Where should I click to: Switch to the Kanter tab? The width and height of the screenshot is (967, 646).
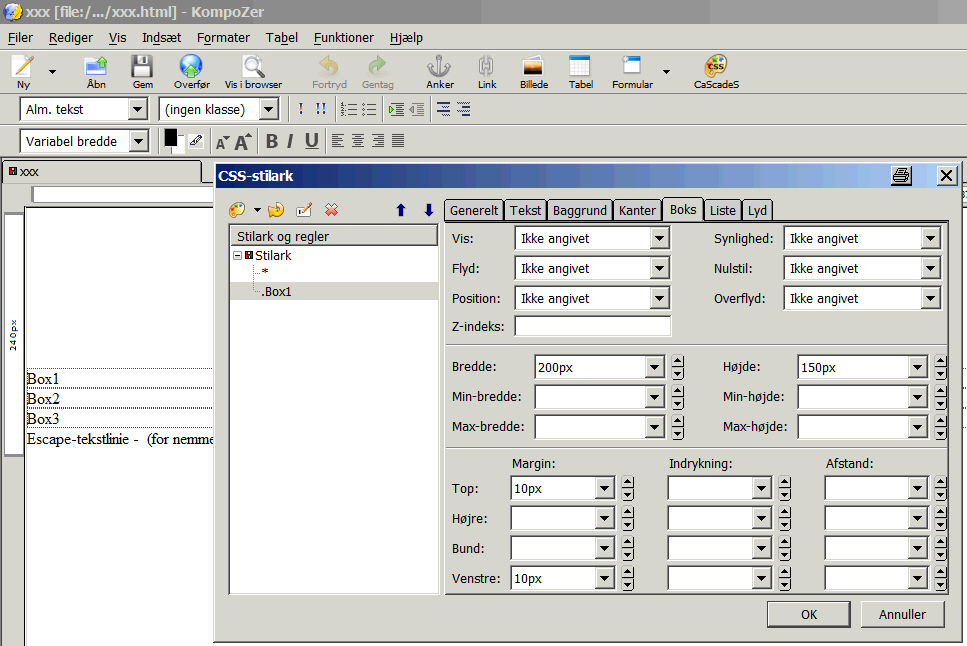pos(637,211)
